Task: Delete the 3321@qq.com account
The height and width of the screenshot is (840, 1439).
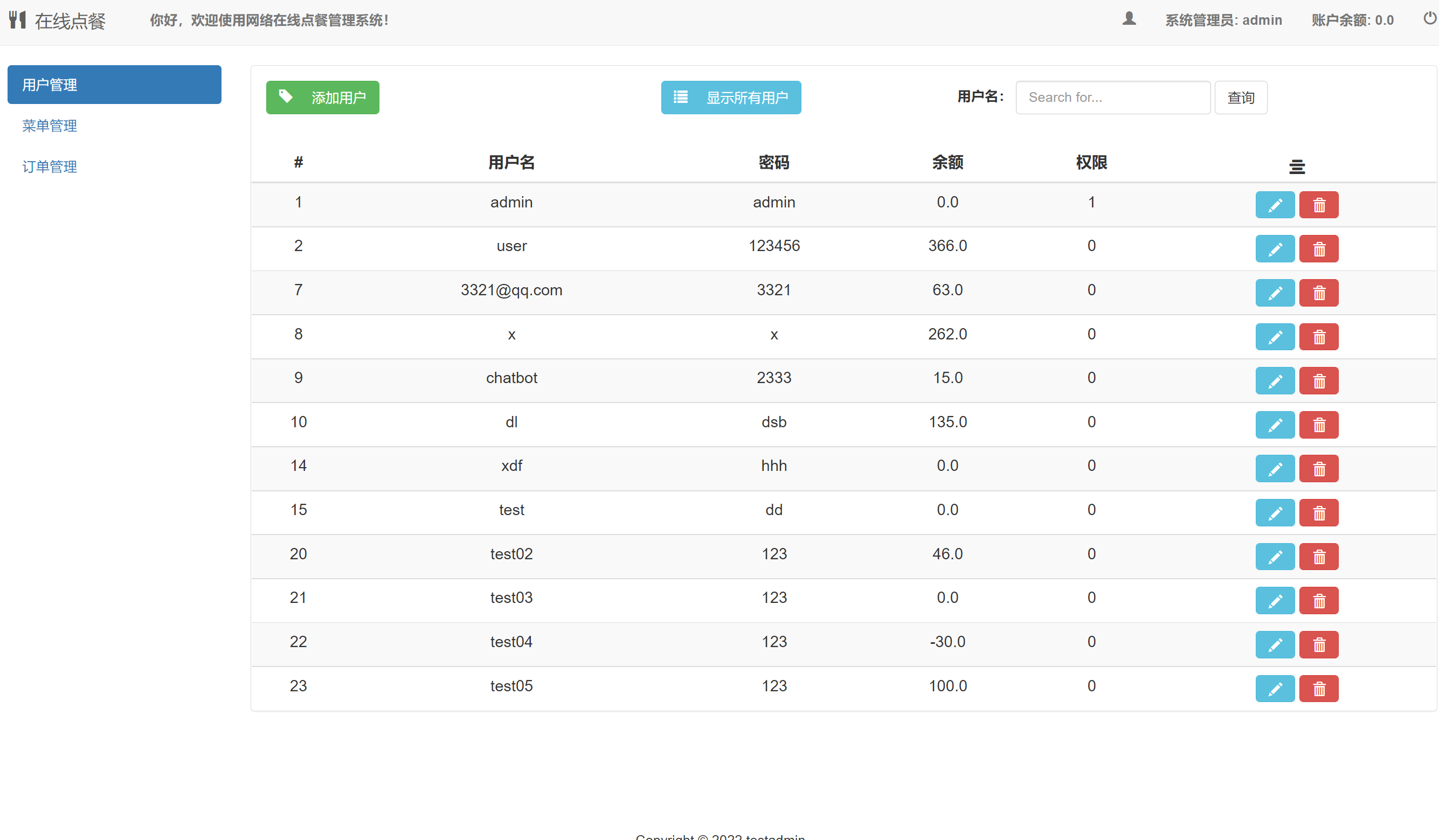Action: (1318, 293)
